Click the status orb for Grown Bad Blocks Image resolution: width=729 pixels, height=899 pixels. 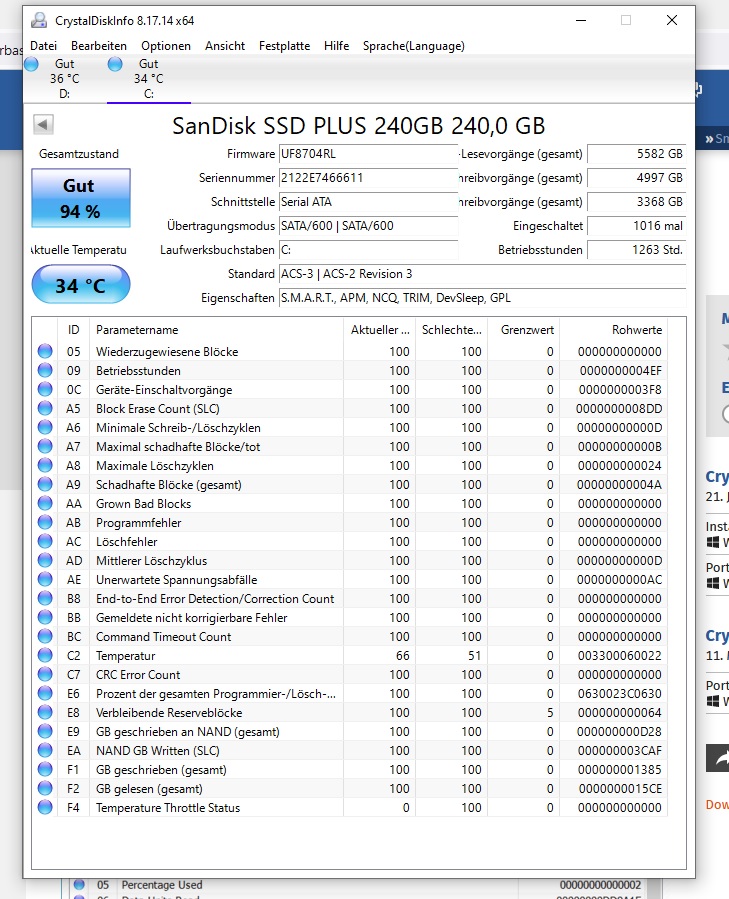[45, 503]
